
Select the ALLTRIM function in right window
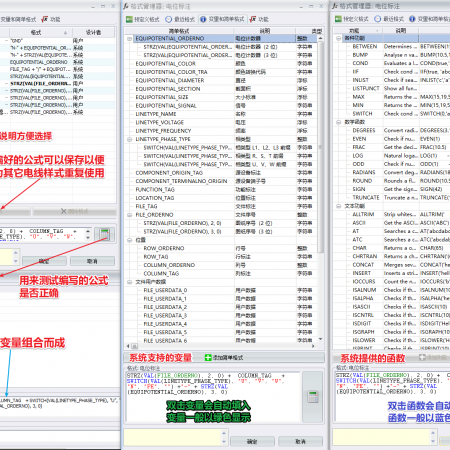[363, 214]
